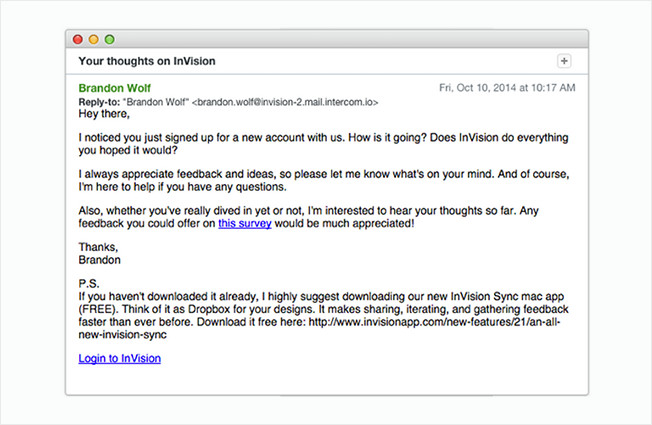652x425 pixels.
Task: Click the plus button beside the subject
Action: pyautogui.click(x=564, y=61)
